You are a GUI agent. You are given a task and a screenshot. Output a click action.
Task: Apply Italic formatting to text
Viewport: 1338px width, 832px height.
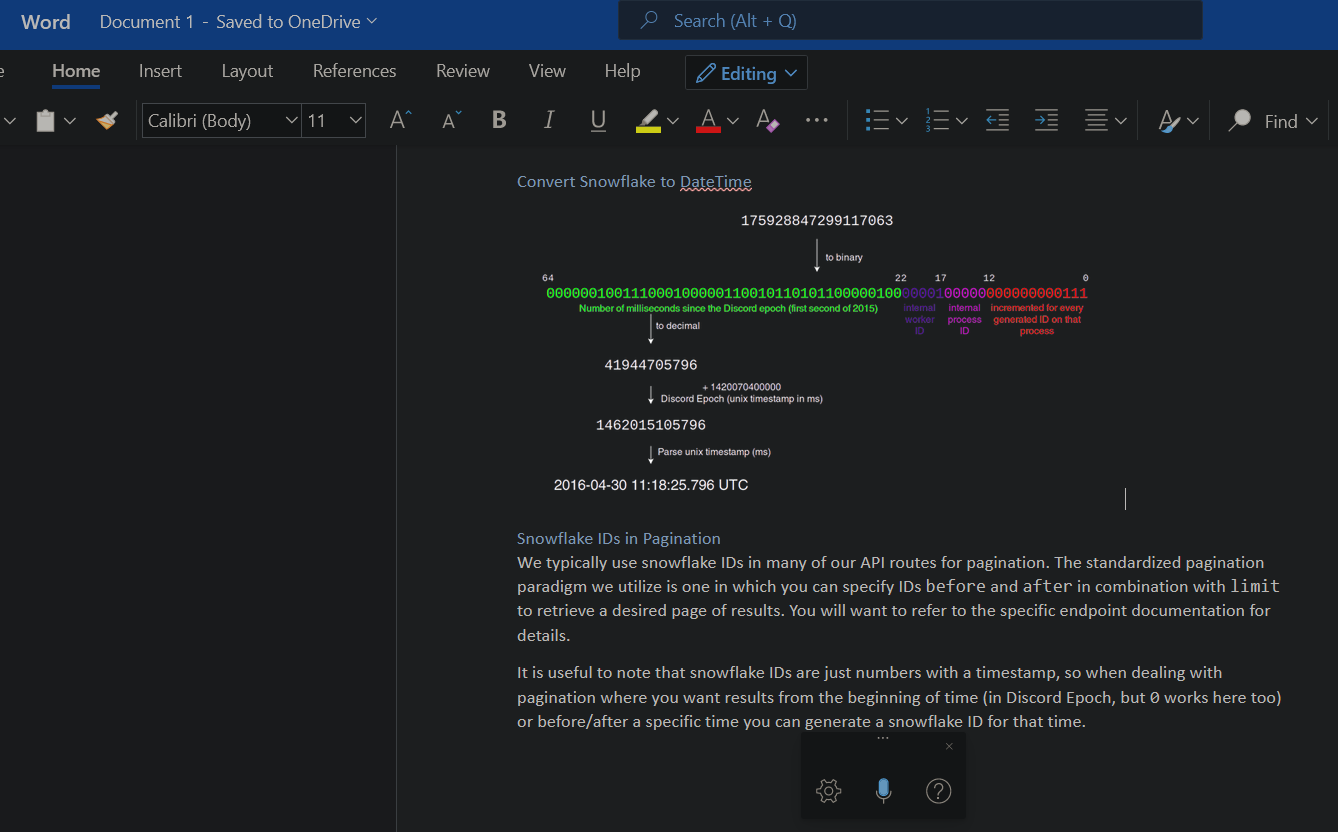pos(549,120)
